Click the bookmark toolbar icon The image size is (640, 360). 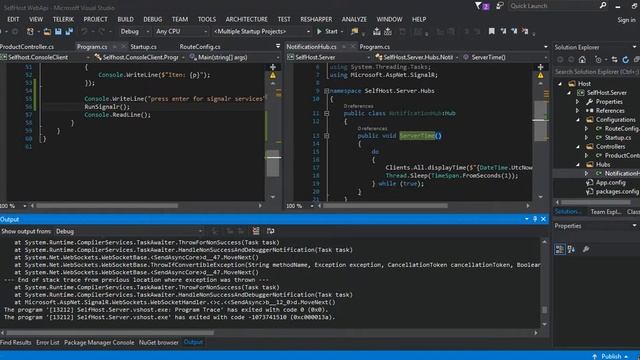point(491,31)
